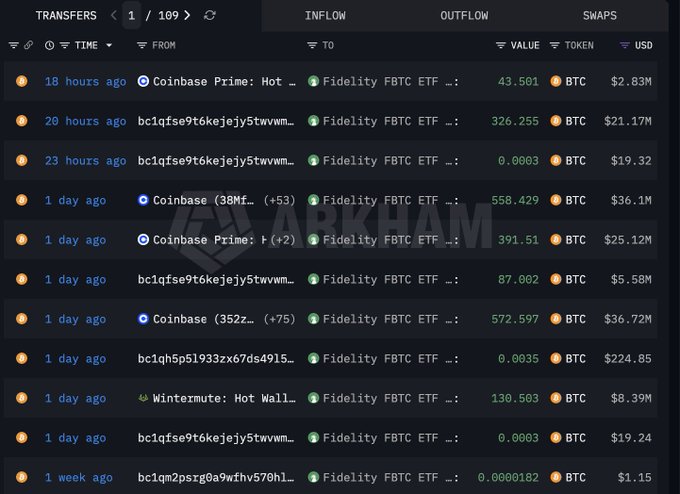Open the TIME column filter icon
The image size is (680, 494).
pos(65,45)
